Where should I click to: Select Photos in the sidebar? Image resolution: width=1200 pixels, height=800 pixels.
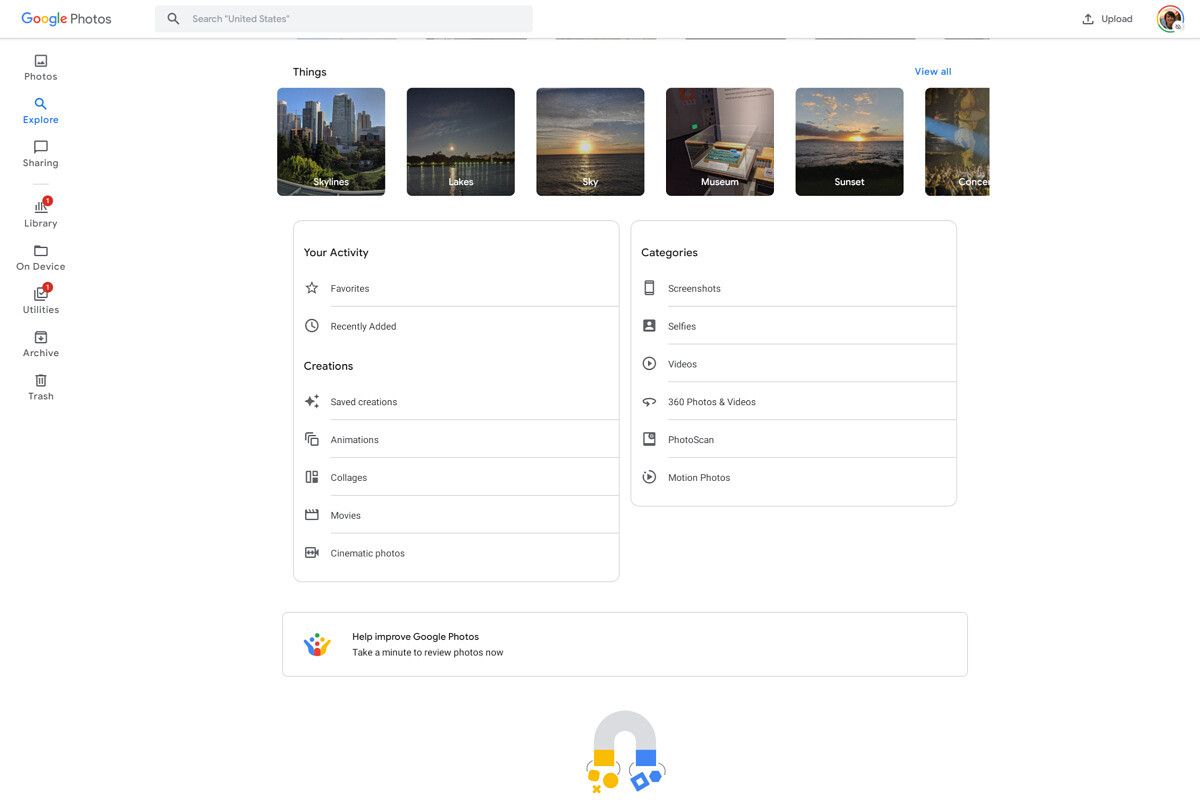[x=40, y=68]
